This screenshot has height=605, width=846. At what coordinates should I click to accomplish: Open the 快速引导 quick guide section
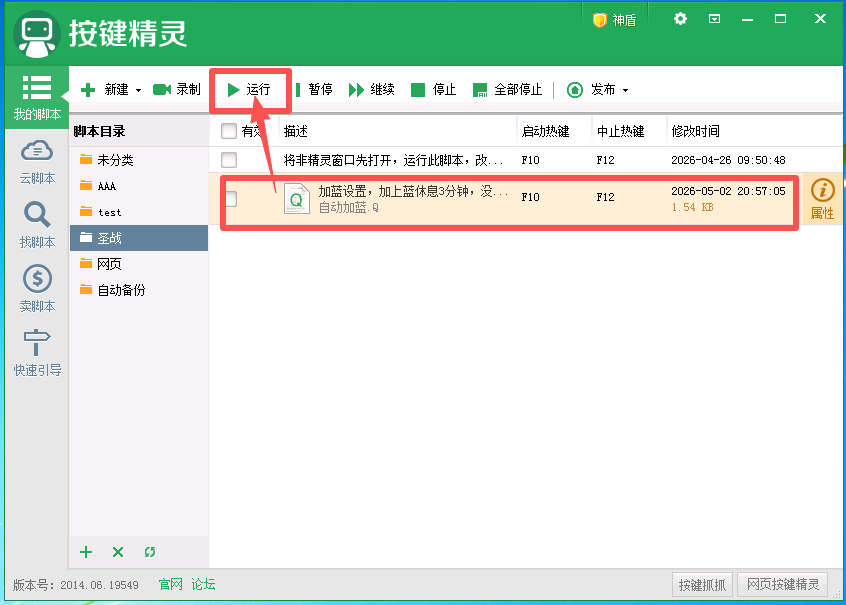pos(37,353)
